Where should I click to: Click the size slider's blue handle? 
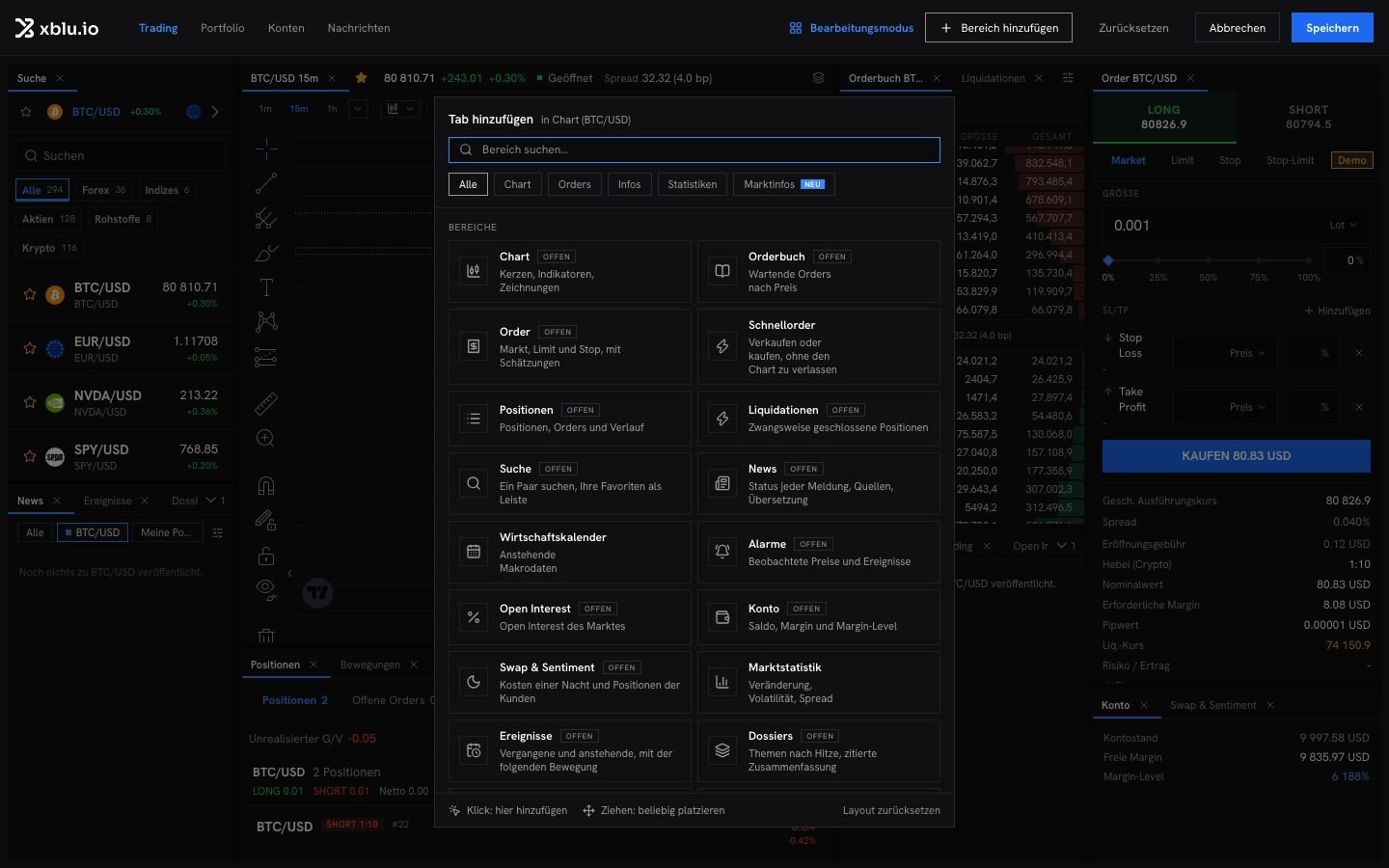1108,260
